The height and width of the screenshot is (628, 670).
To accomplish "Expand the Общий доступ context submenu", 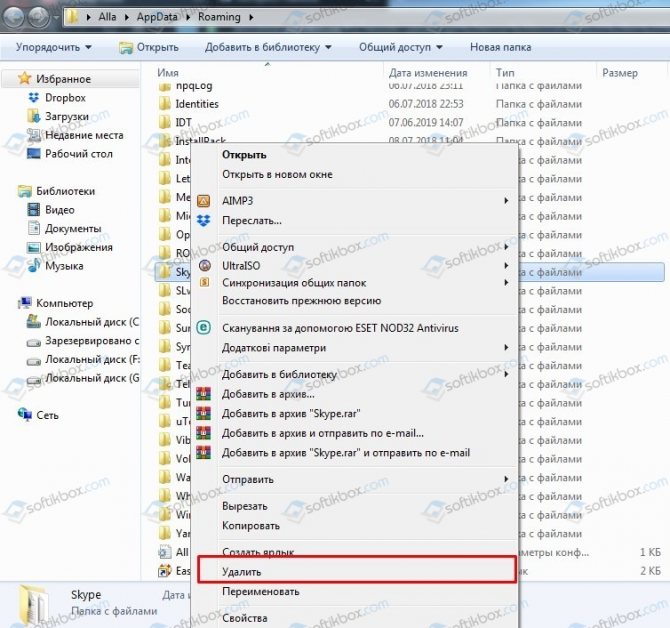I will tap(506, 247).
